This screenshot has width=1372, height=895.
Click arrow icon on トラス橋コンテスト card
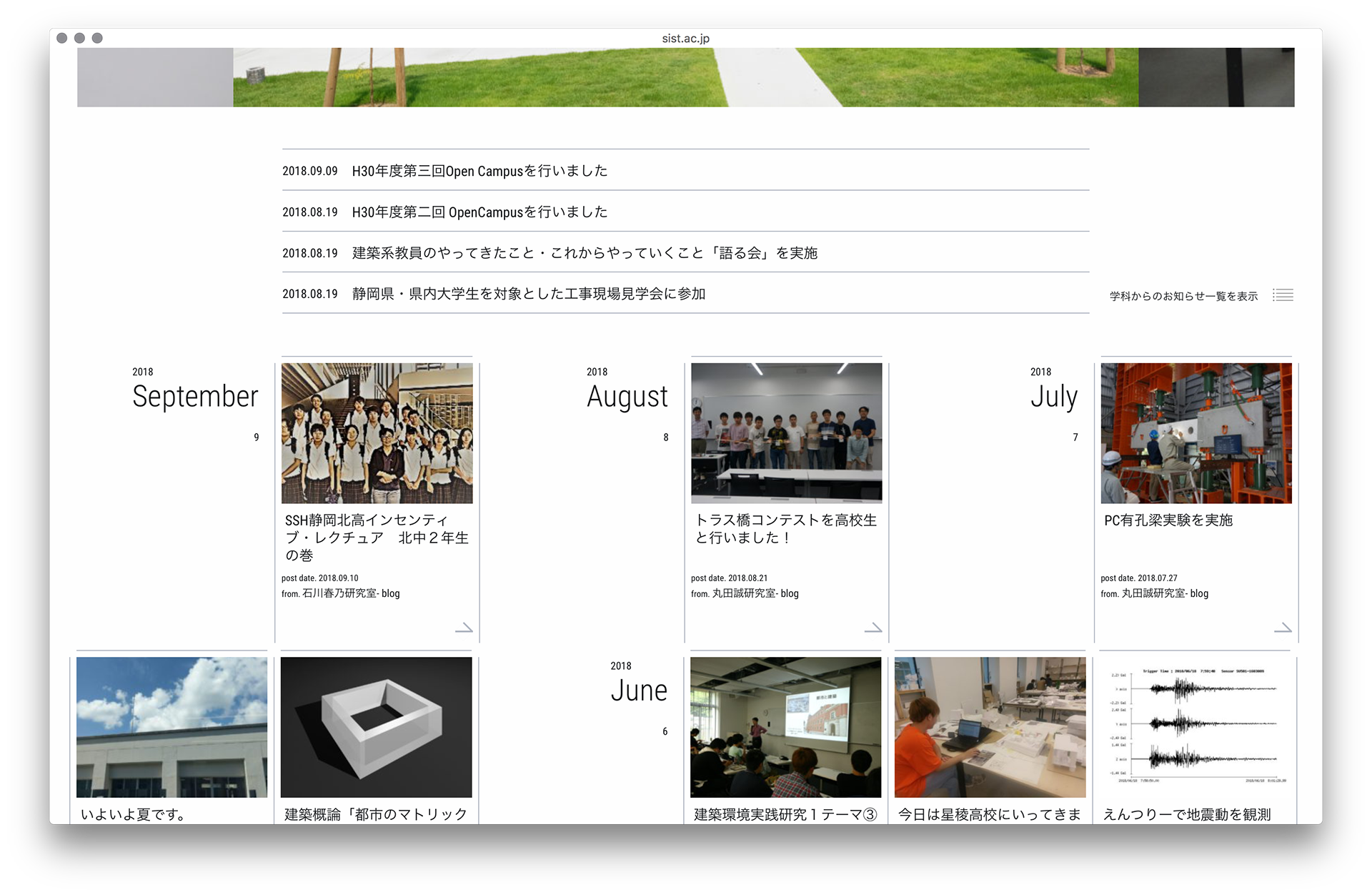click(873, 628)
